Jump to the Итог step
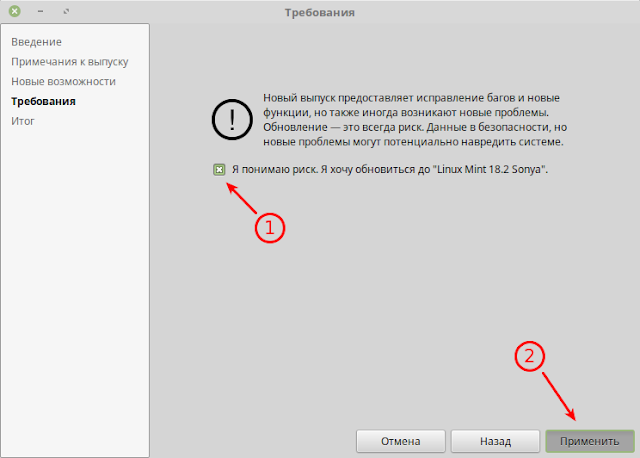The height and width of the screenshot is (458, 640). coord(23,121)
